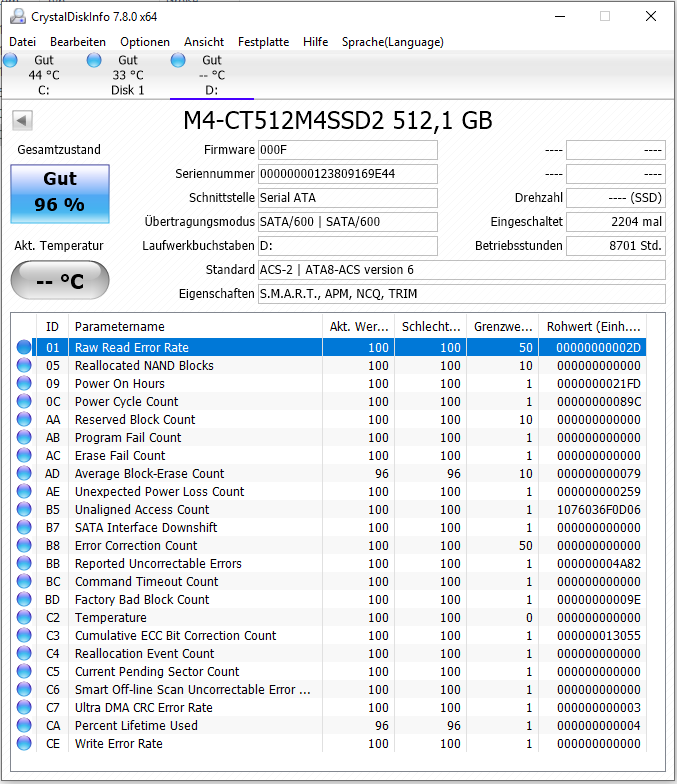Click the Gut 96 % health status button
The width and height of the screenshot is (677, 784).
(x=60, y=194)
